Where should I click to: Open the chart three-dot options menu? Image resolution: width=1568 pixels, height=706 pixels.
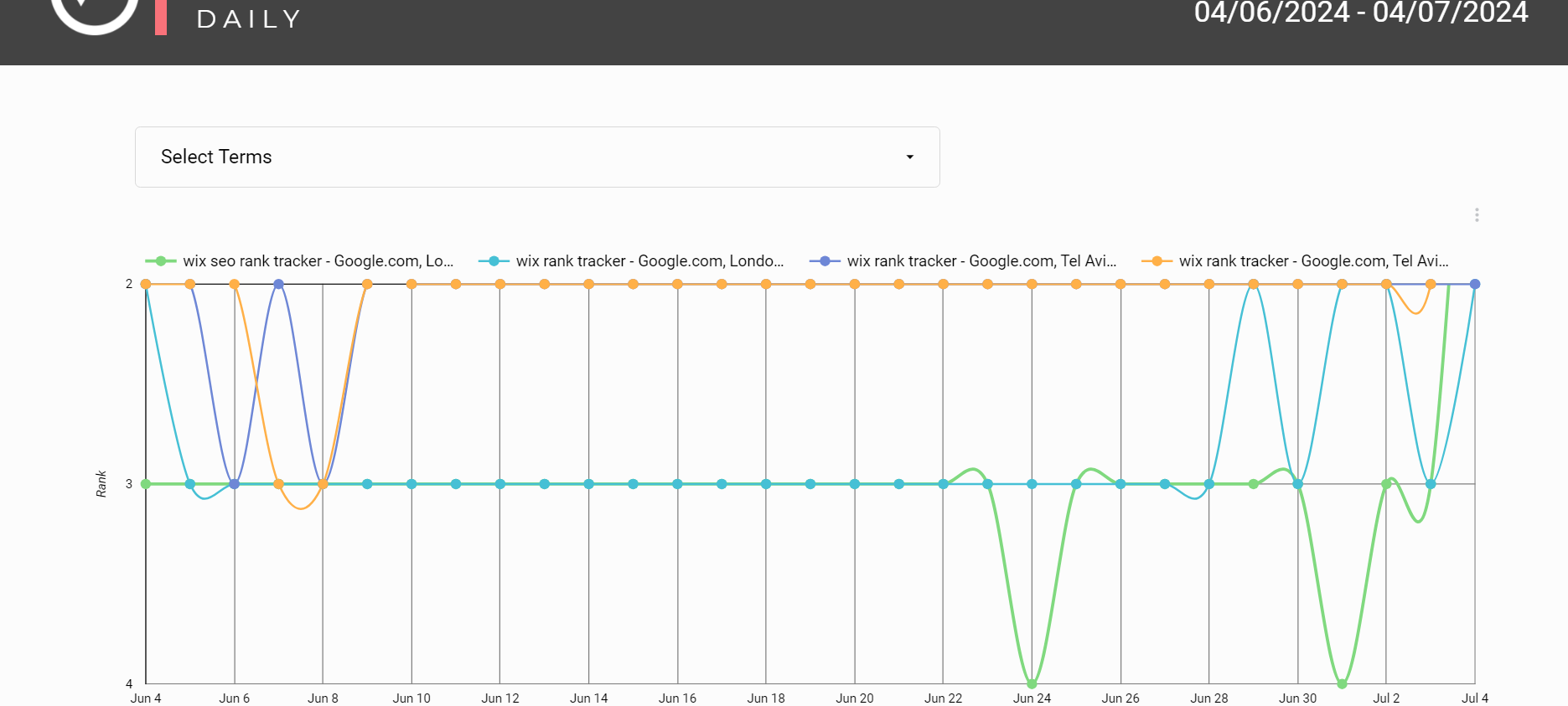tap(1477, 215)
